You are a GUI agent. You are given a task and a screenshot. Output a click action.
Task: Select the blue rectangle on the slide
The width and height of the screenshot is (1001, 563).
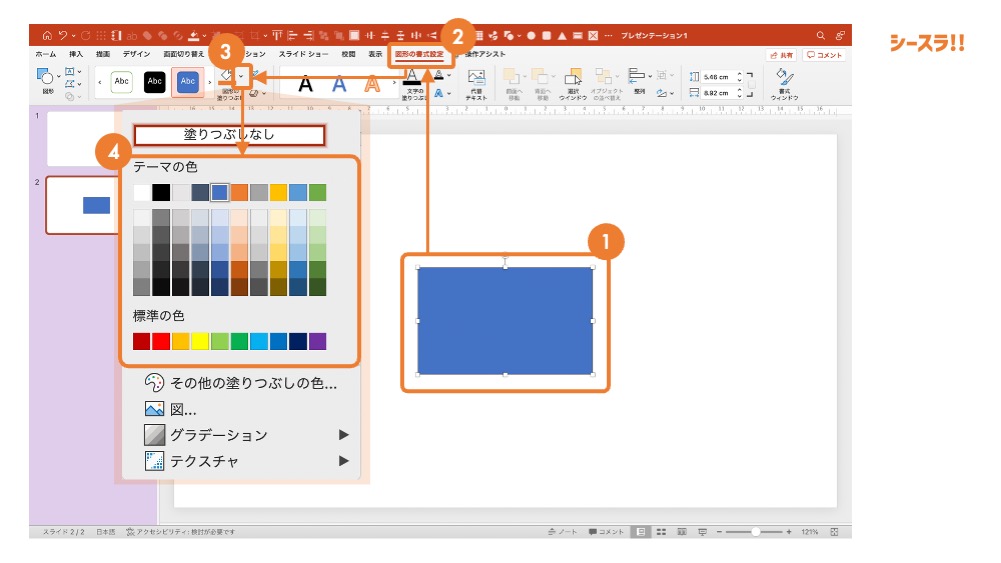click(x=505, y=320)
